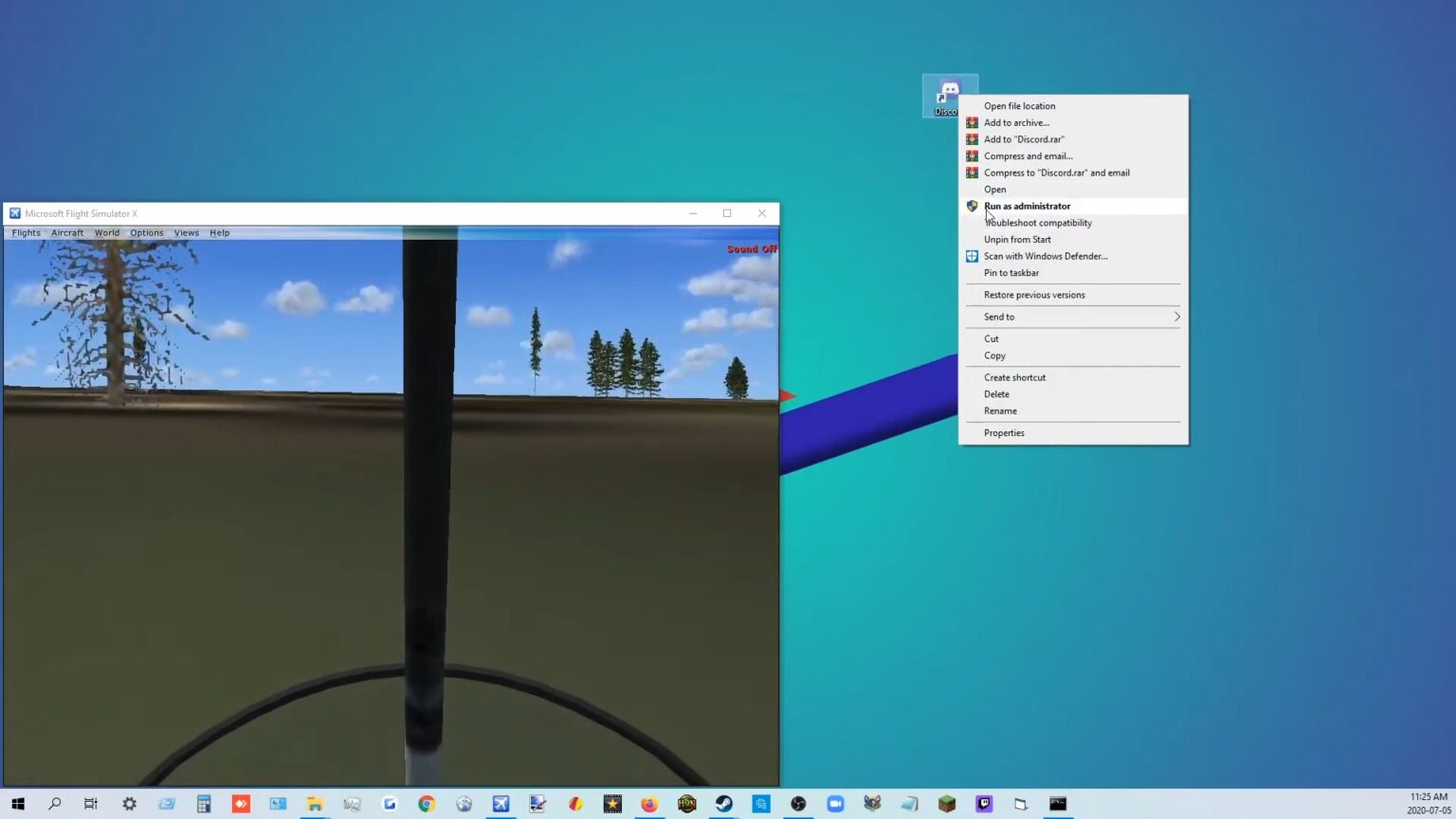This screenshot has width=1456, height=819.
Task: Click the Discord desktop shortcut icon
Action: (948, 94)
